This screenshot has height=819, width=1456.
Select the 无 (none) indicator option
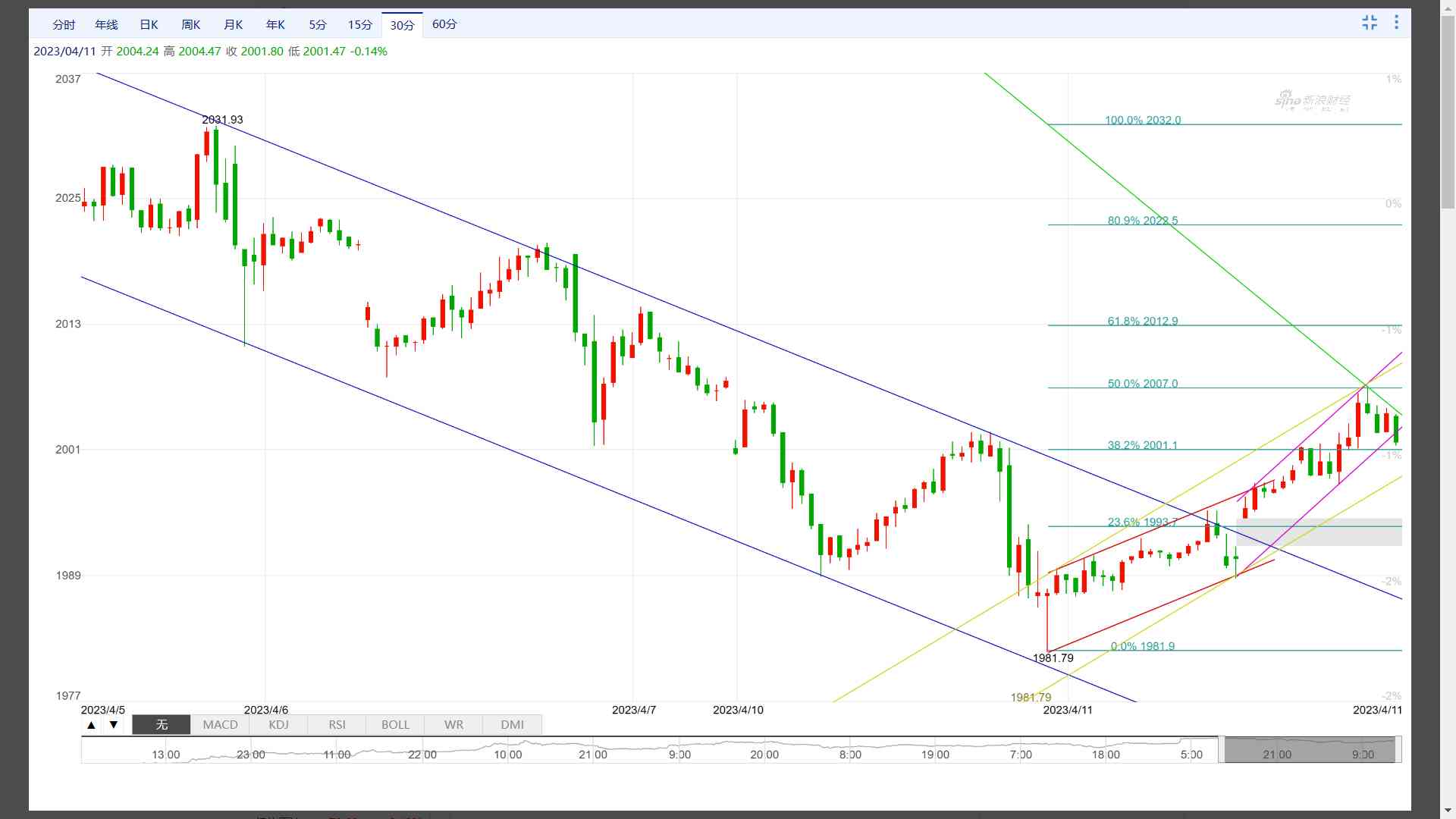coord(162,725)
